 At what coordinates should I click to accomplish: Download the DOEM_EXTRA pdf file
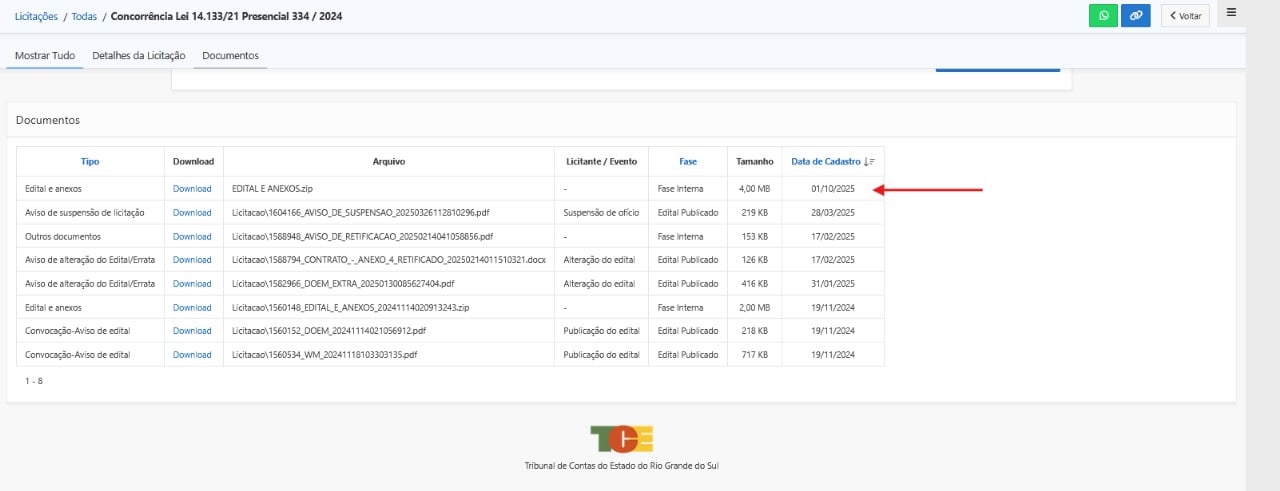pyautogui.click(x=192, y=284)
